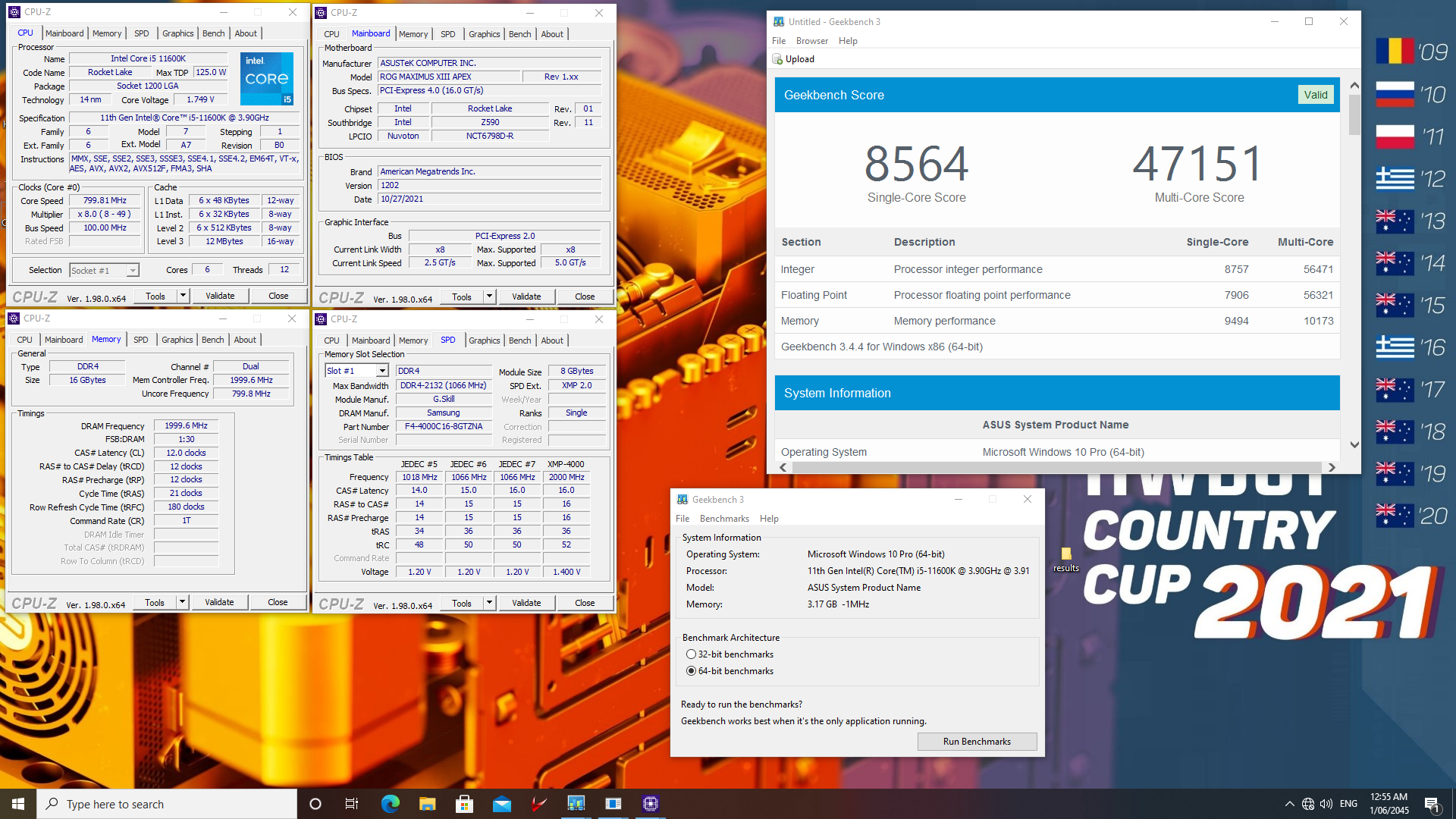Click scroll down arrow in Geekbench results
The height and width of the screenshot is (819, 1456).
1354,445
